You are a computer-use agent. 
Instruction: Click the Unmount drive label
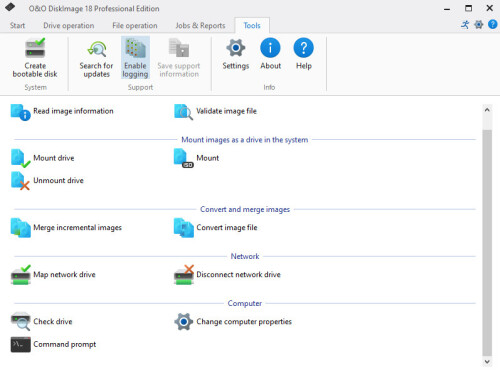[58, 180]
